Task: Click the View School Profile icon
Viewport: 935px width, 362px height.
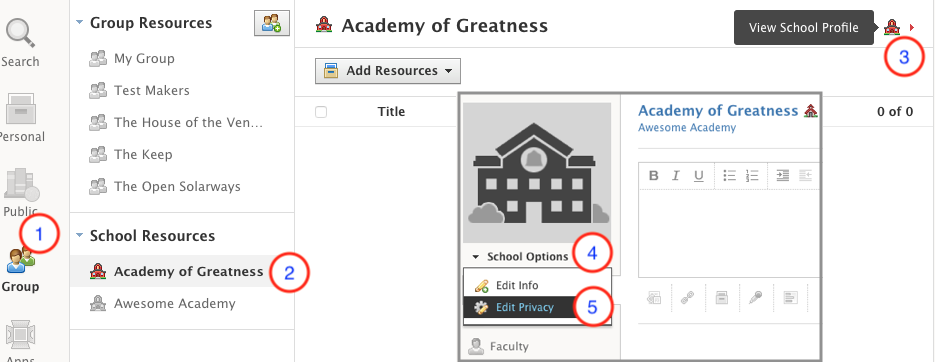Action: click(891, 27)
